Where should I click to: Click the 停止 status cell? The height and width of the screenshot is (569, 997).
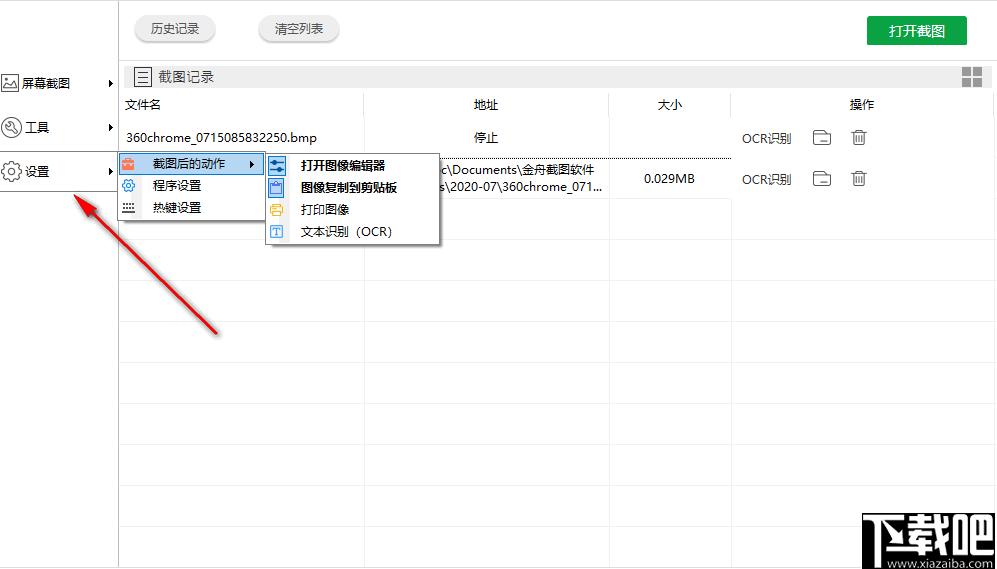pyautogui.click(x=486, y=138)
